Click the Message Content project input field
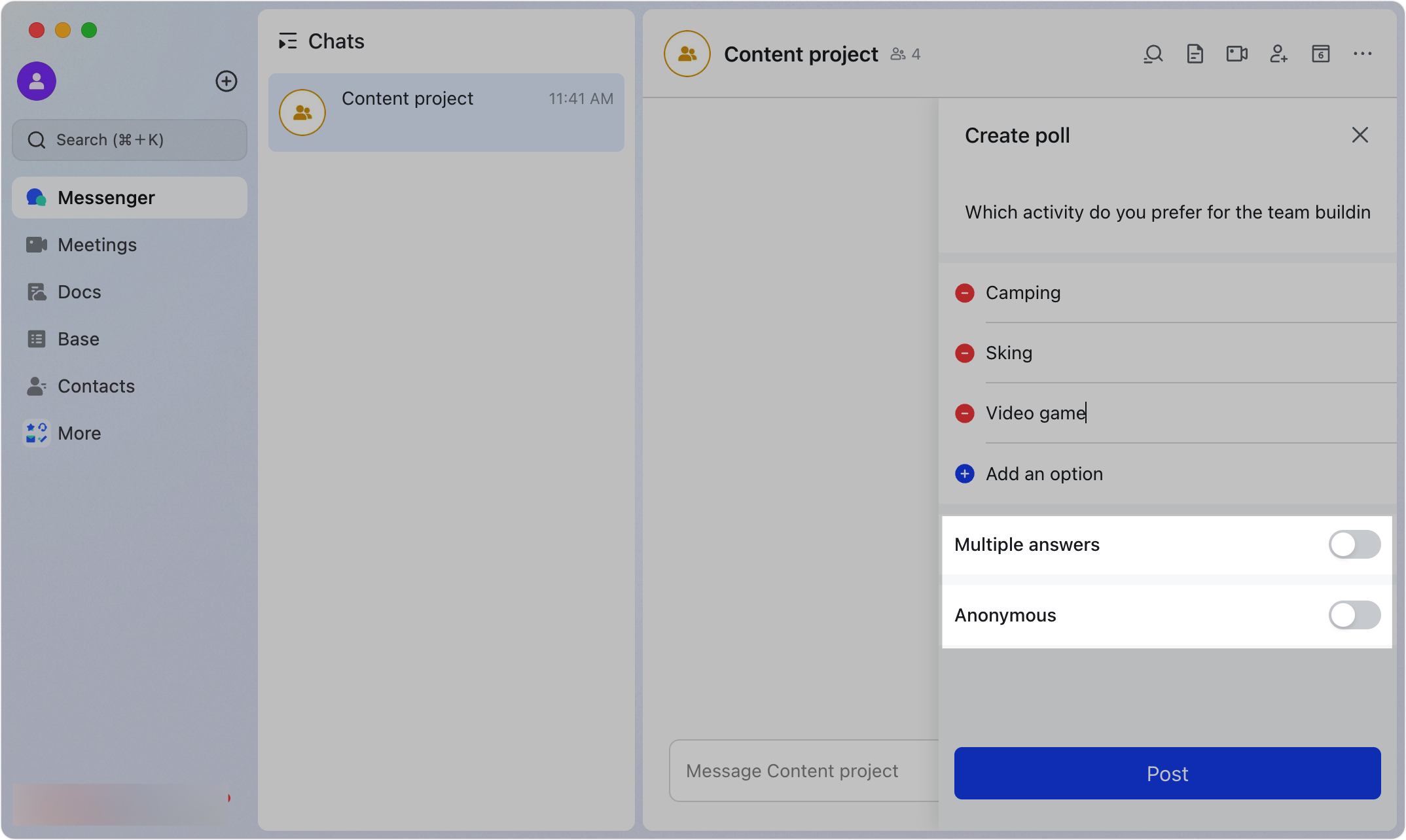This screenshot has width=1406, height=840. pyautogui.click(x=792, y=771)
